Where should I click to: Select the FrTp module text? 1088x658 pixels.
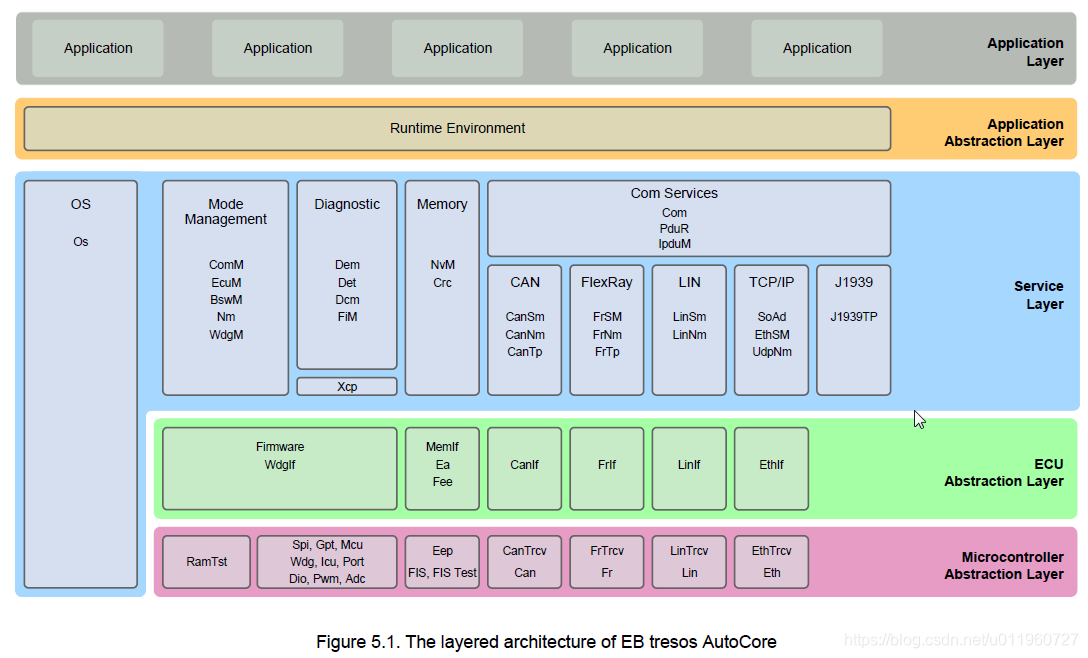tap(607, 352)
